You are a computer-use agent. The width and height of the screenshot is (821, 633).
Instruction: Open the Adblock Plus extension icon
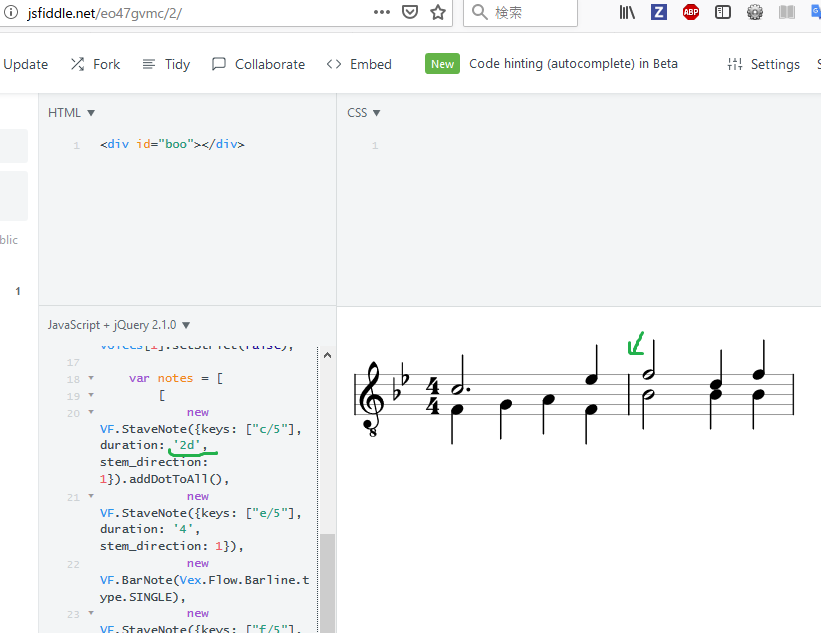tap(691, 12)
